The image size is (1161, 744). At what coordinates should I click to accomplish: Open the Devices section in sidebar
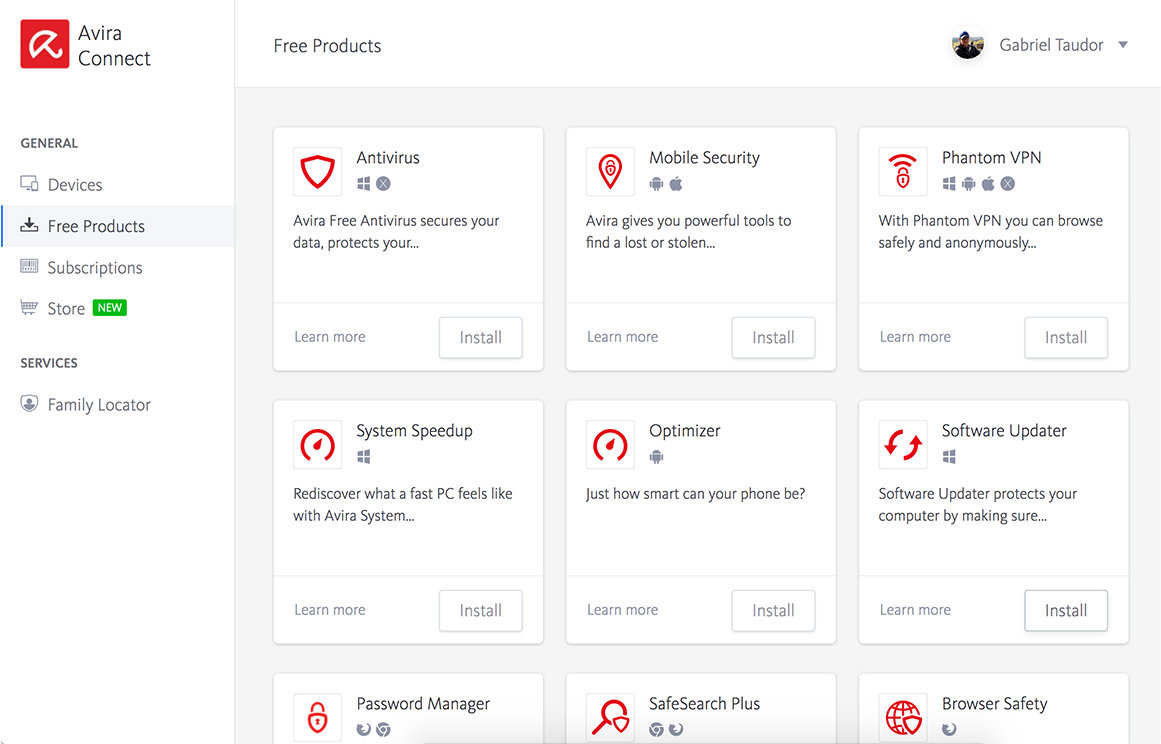click(x=74, y=185)
